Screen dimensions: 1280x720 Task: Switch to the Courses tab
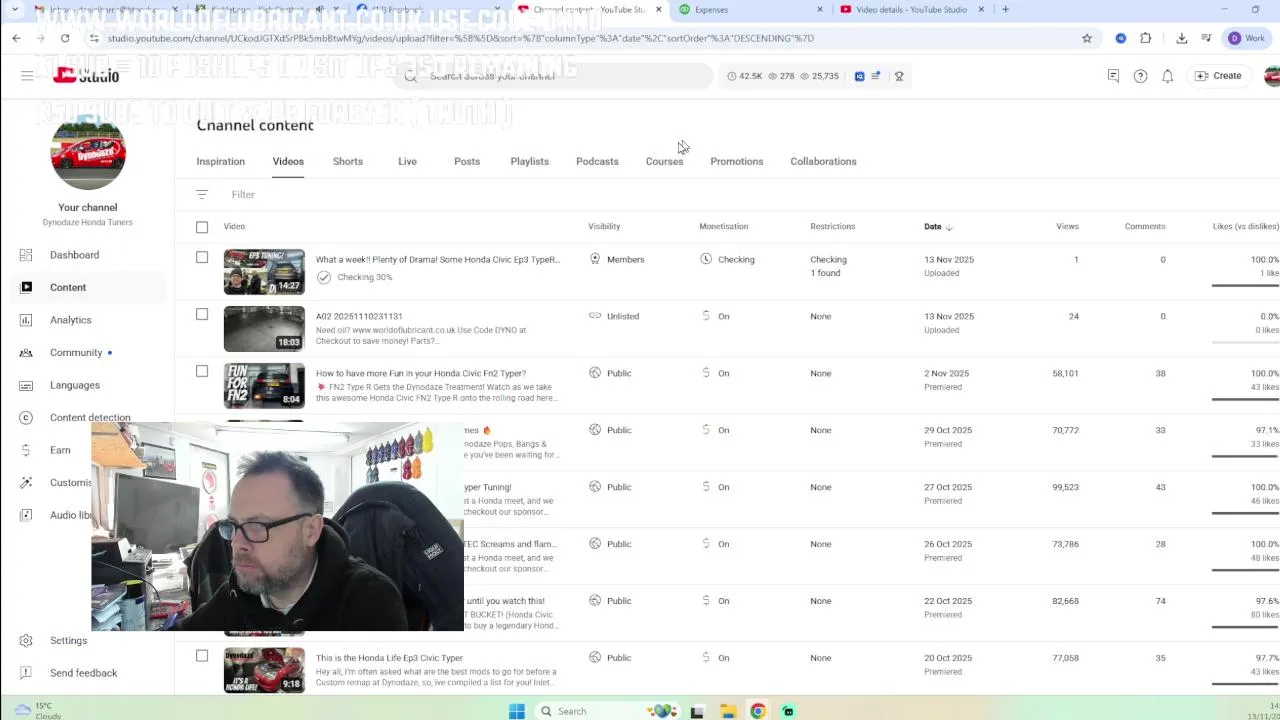tap(665, 161)
